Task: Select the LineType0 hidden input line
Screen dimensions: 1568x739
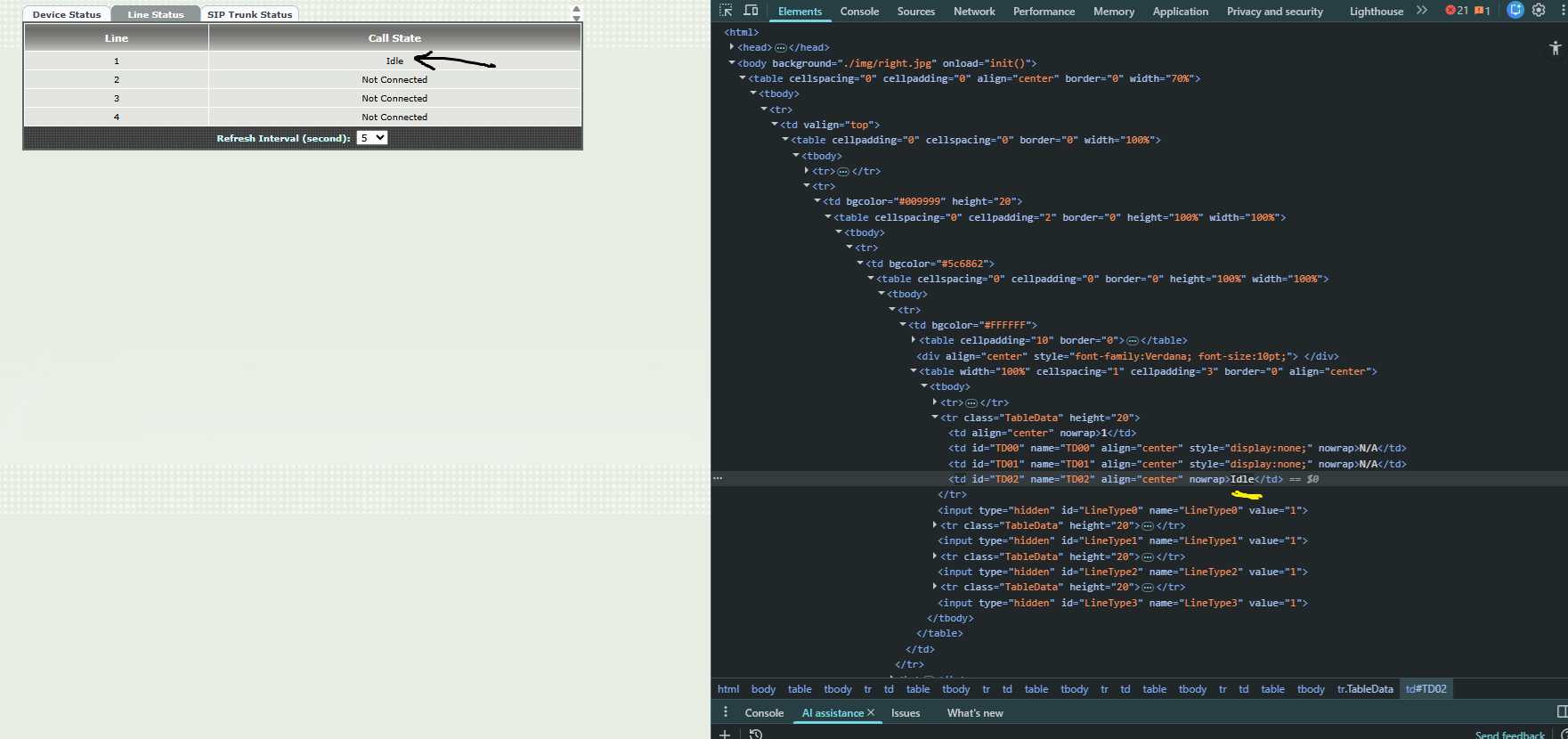Action: 1122,510
